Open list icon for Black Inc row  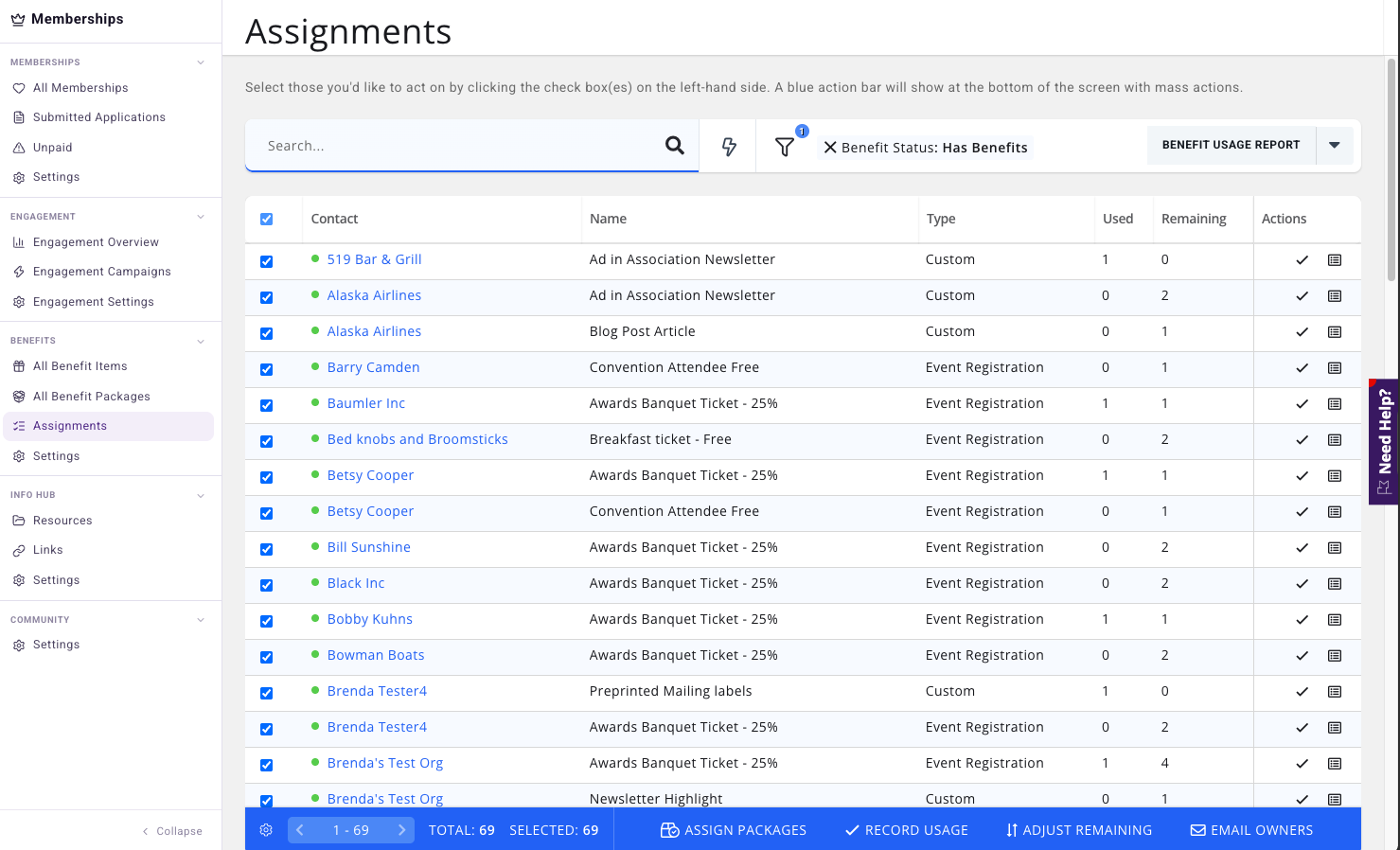click(1335, 584)
